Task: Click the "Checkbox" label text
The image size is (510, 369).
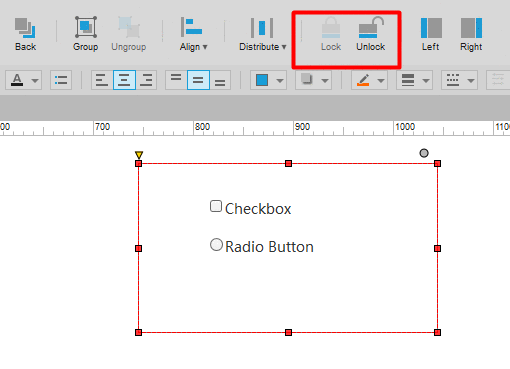Action: tap(258, 209)
